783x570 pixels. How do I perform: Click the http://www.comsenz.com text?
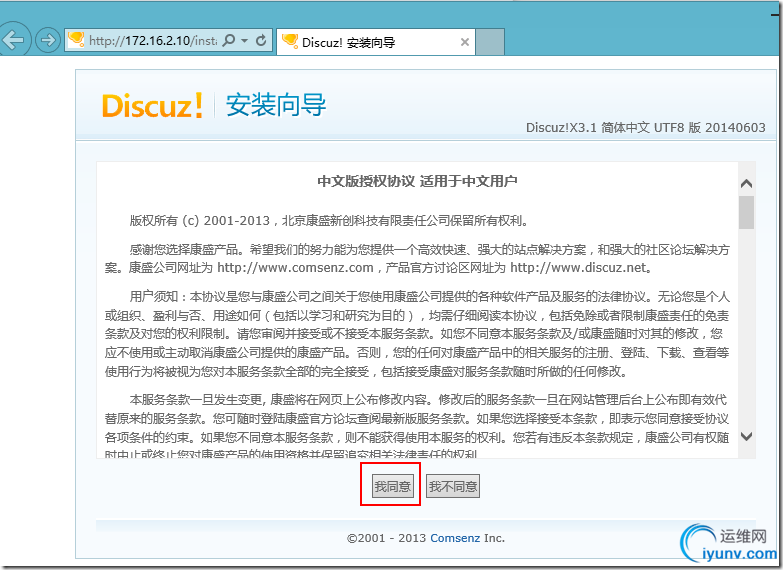coord(295,268)
